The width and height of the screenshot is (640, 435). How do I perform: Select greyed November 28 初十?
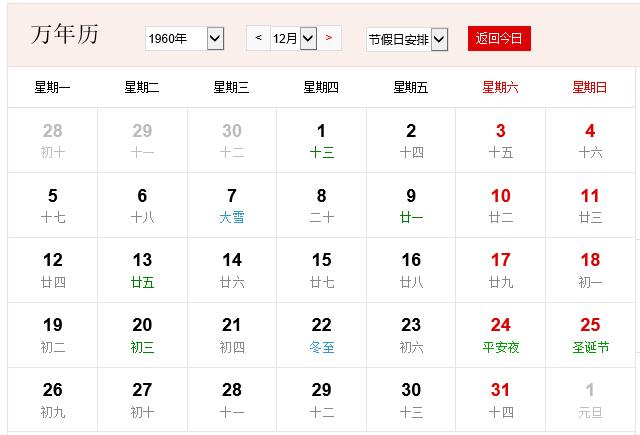(53, 140)
